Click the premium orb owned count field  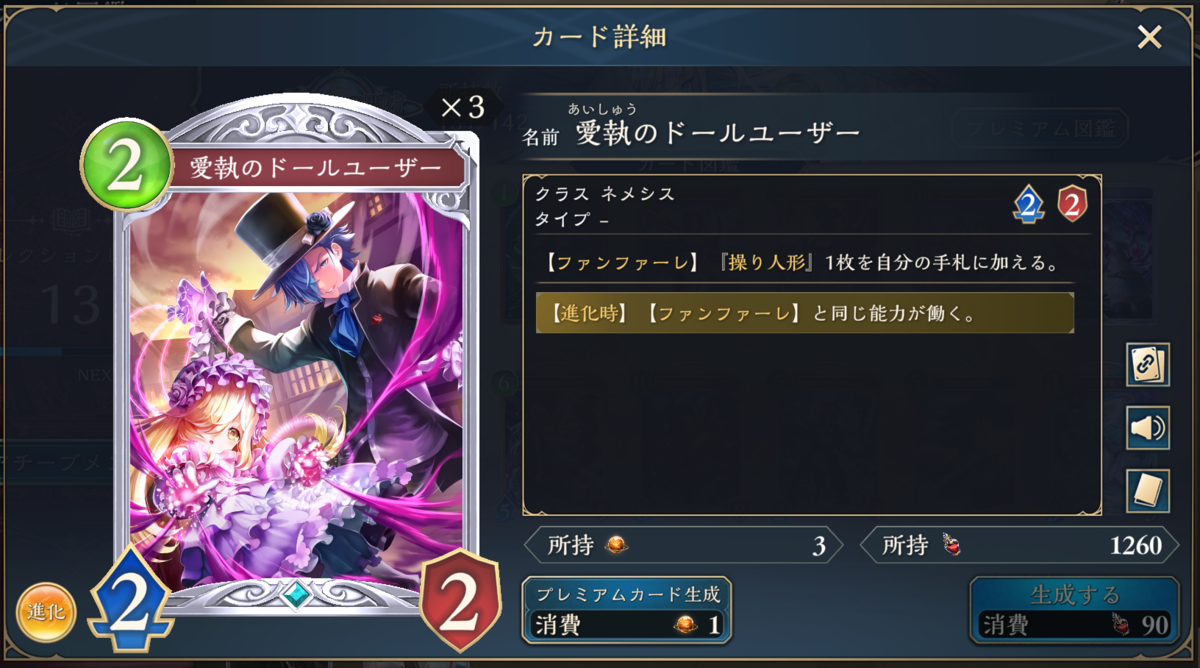[683, 545]
